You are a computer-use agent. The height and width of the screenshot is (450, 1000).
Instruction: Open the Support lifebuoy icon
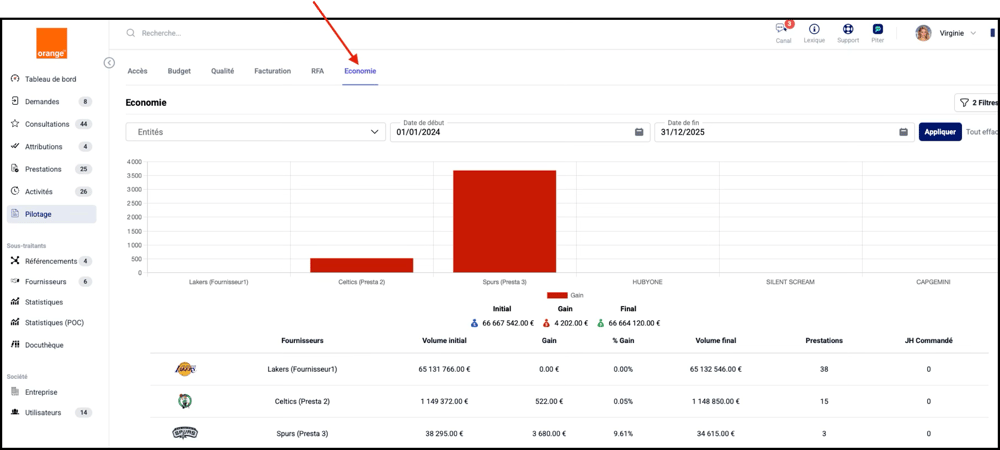848,29
